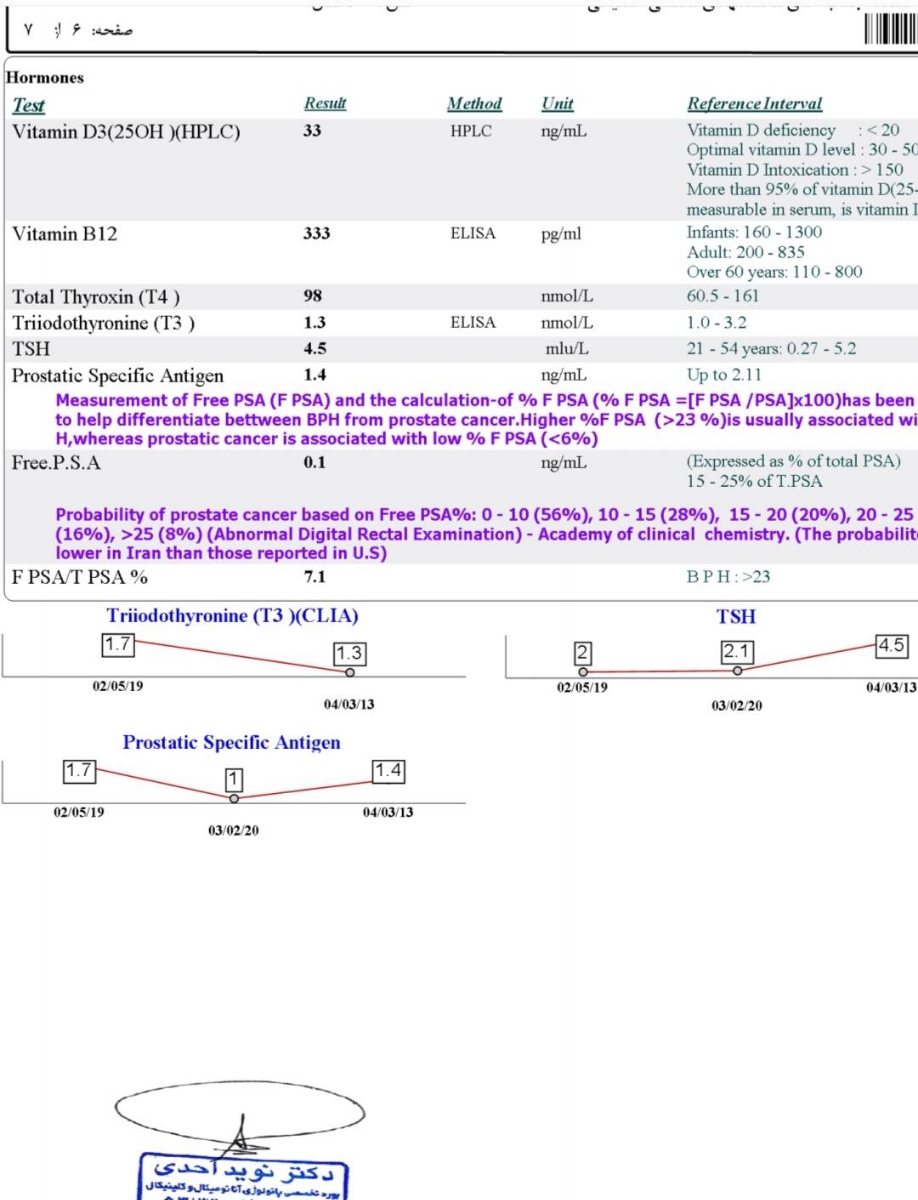Click the pg/ml unit for Vitamin B12

pos(562,234)
